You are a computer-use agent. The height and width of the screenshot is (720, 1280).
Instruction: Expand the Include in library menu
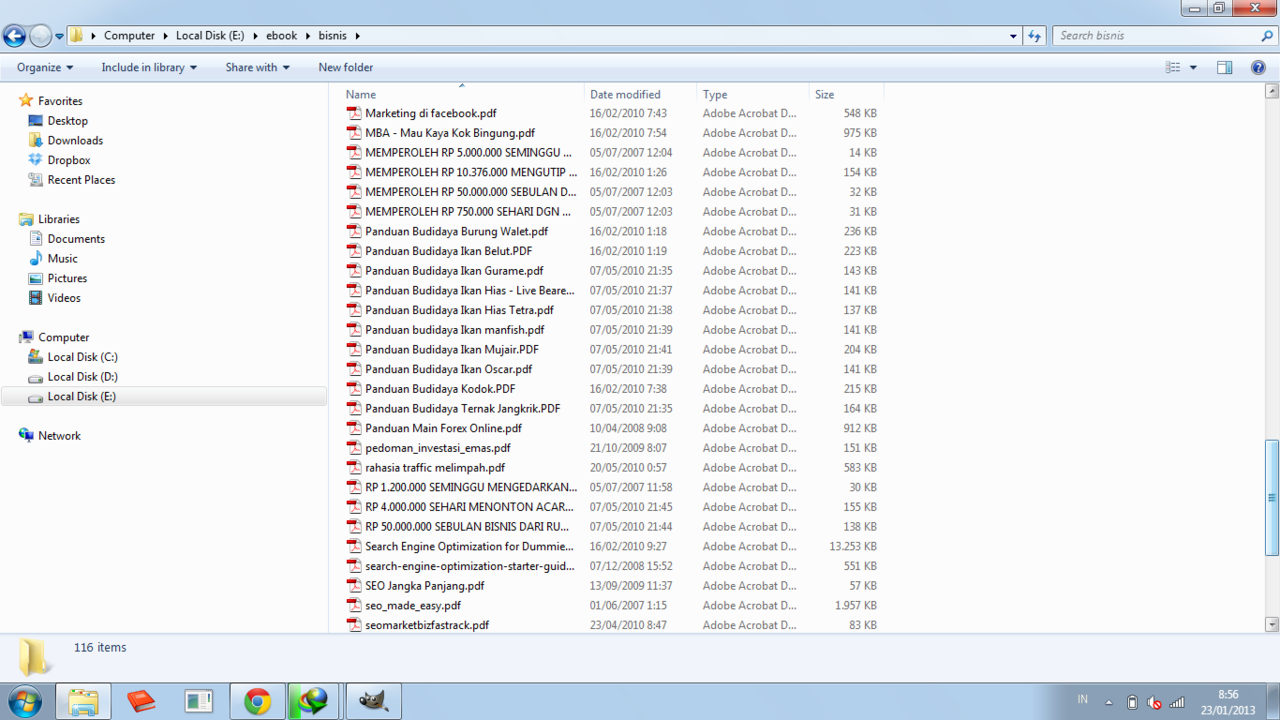point(149,67)
